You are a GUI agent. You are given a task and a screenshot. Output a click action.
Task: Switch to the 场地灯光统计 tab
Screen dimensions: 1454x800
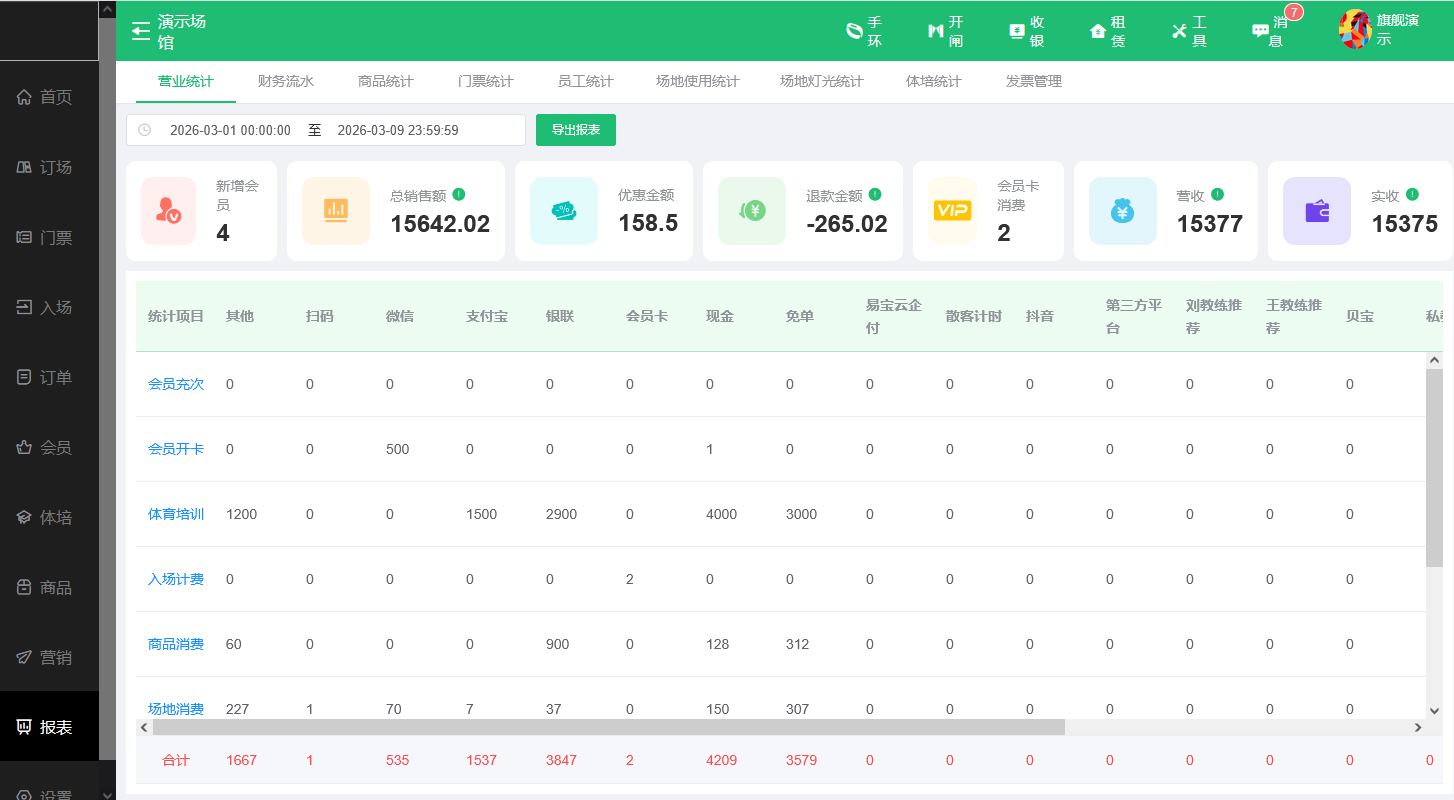click(821, 81)
